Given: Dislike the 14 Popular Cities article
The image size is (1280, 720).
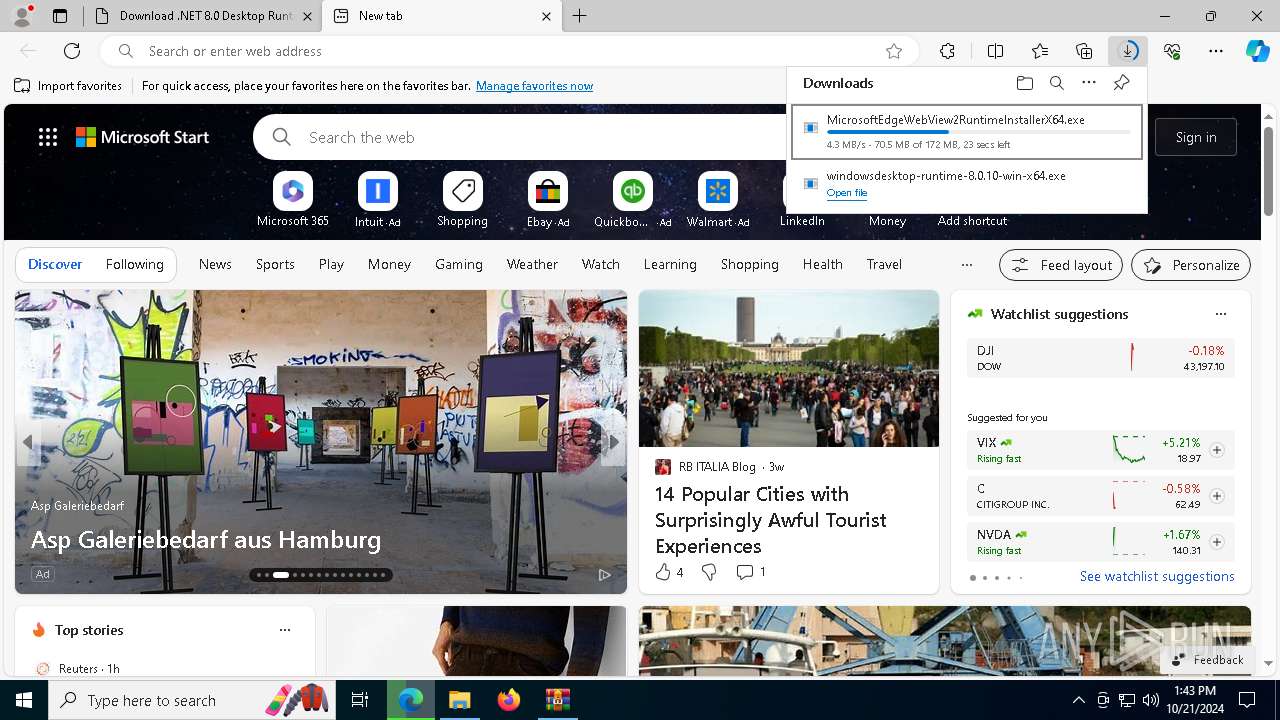Looking at the screenshot, I should [x=709, y=572].
